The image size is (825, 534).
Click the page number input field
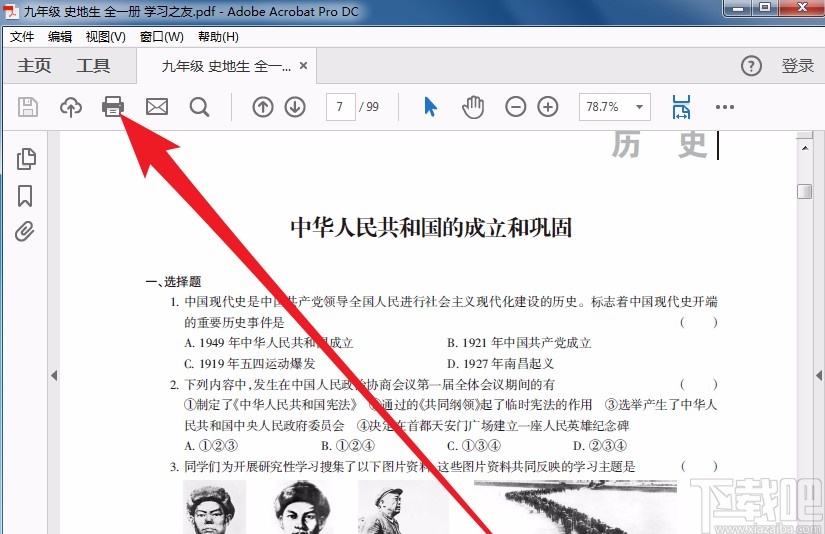point(340,107)
